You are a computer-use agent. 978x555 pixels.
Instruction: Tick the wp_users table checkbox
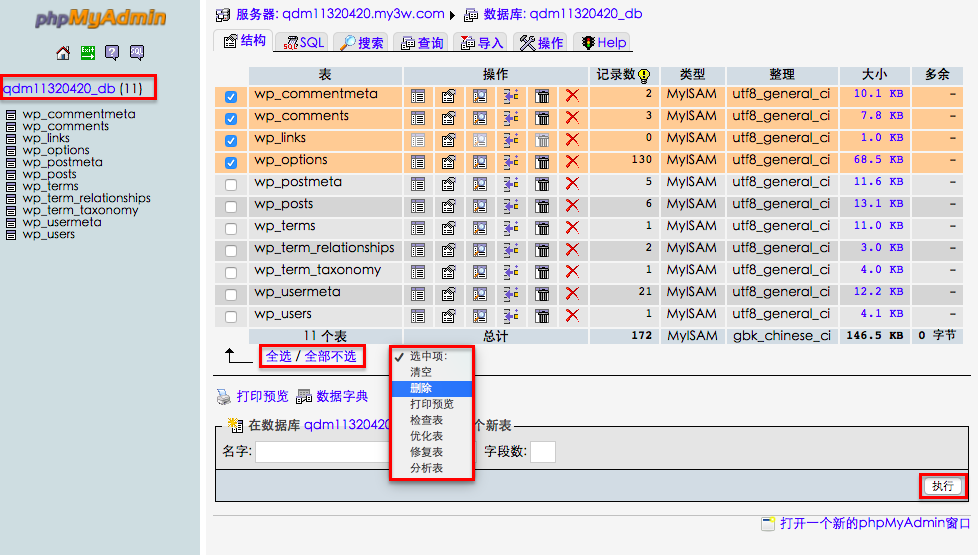(231, 316)
